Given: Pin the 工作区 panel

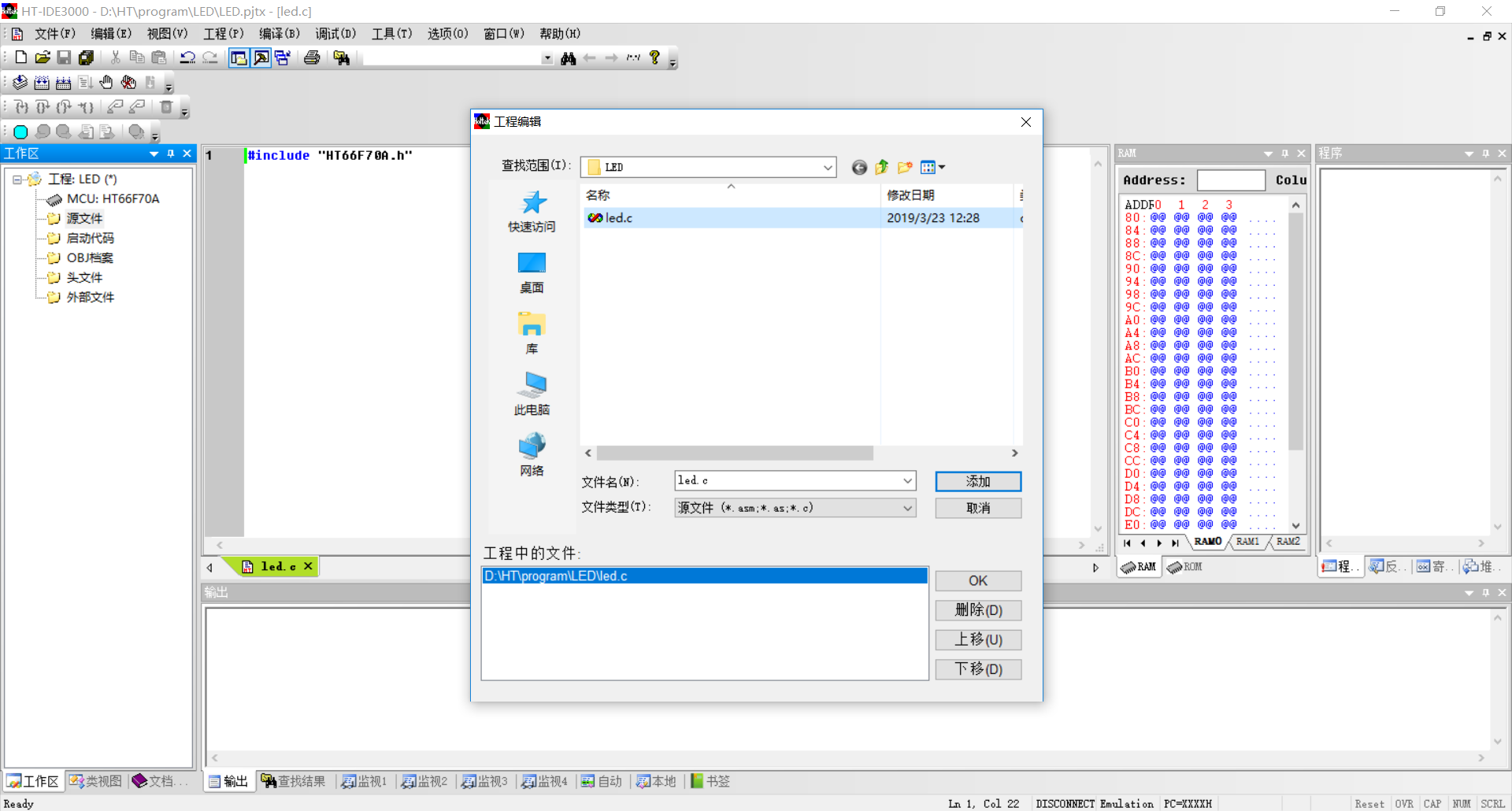Looking at the screenshot, I should pos(171,154).
